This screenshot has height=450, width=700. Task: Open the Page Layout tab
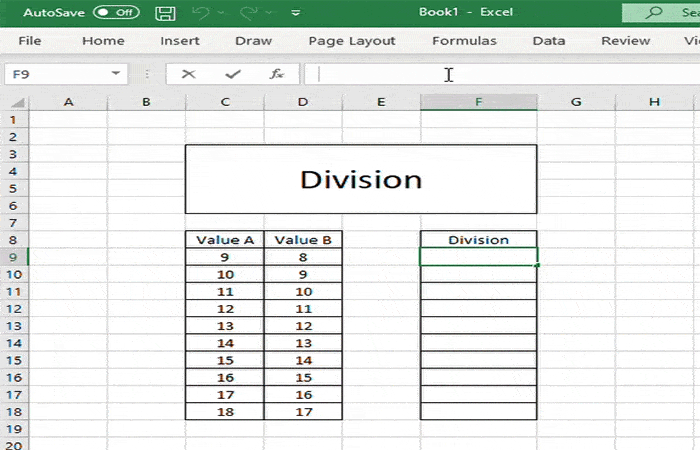352,41
